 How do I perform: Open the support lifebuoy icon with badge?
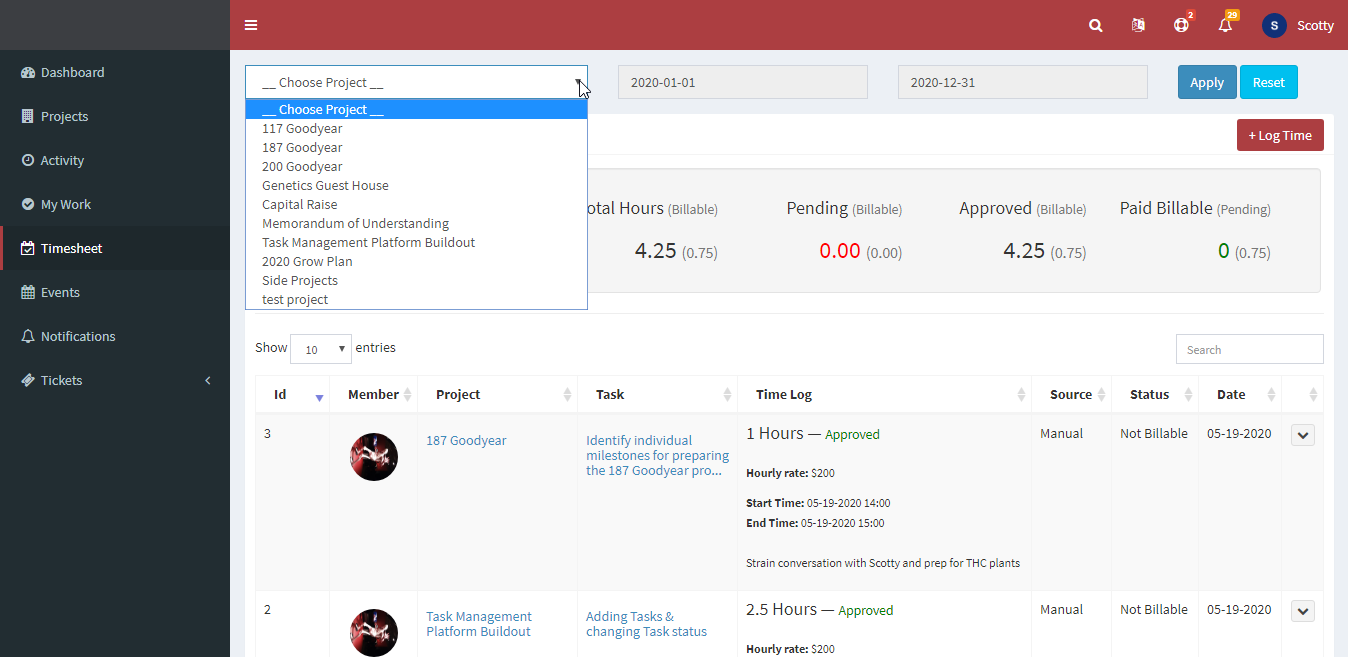1181,25
